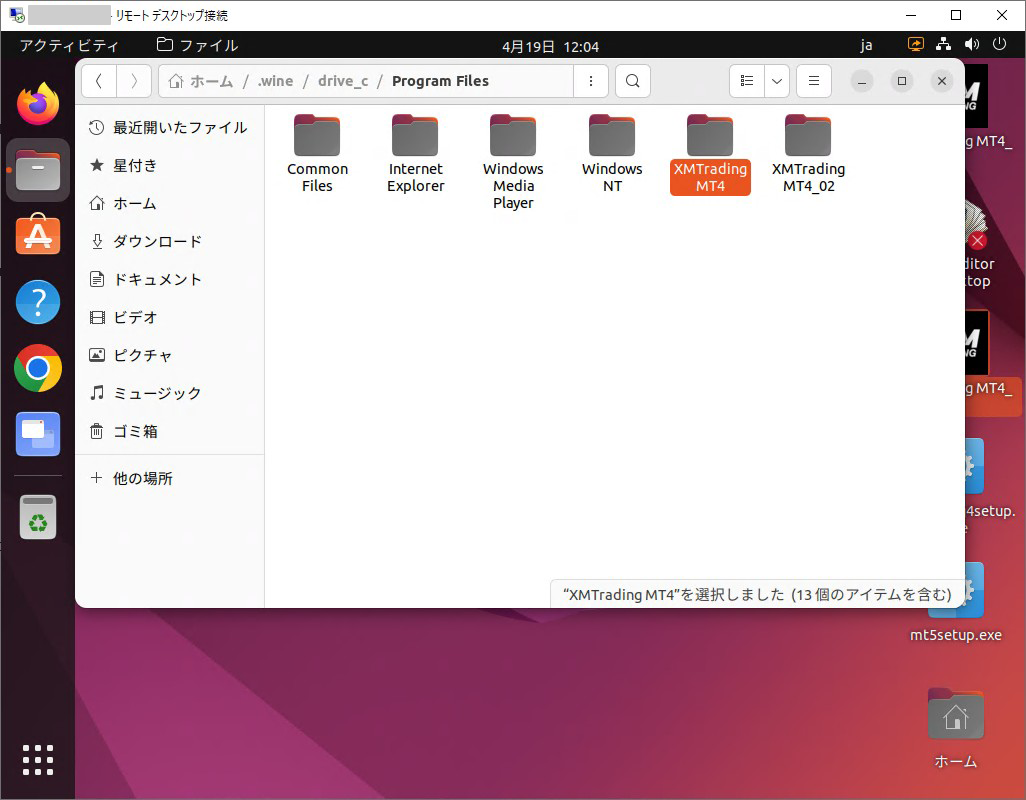Open the ja input language indicator

point(866,45)
